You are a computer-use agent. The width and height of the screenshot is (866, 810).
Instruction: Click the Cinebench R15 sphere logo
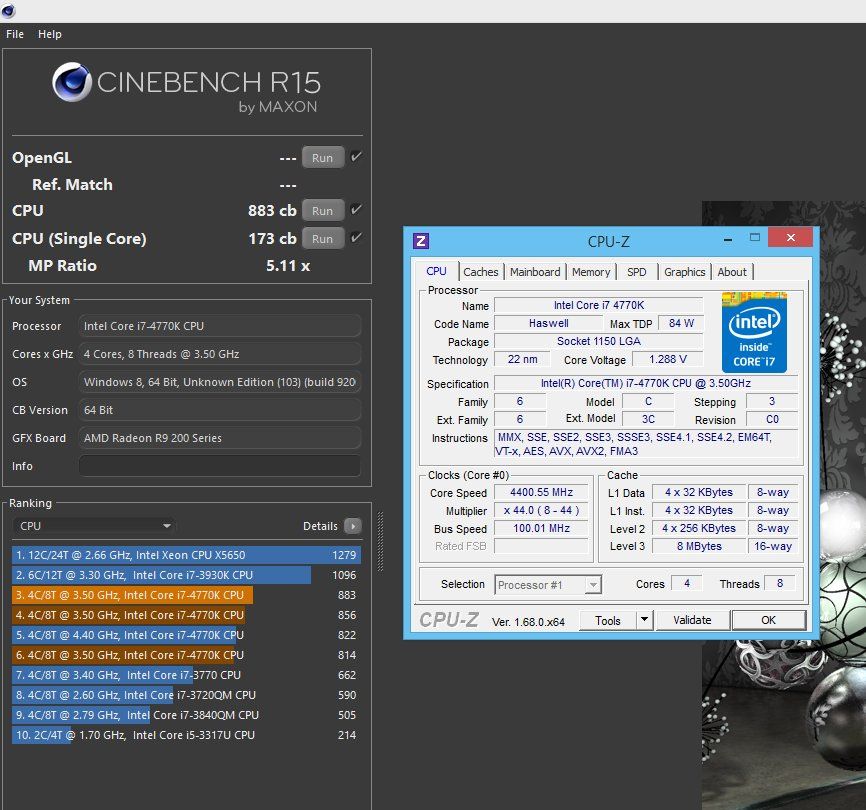point(72,84)
